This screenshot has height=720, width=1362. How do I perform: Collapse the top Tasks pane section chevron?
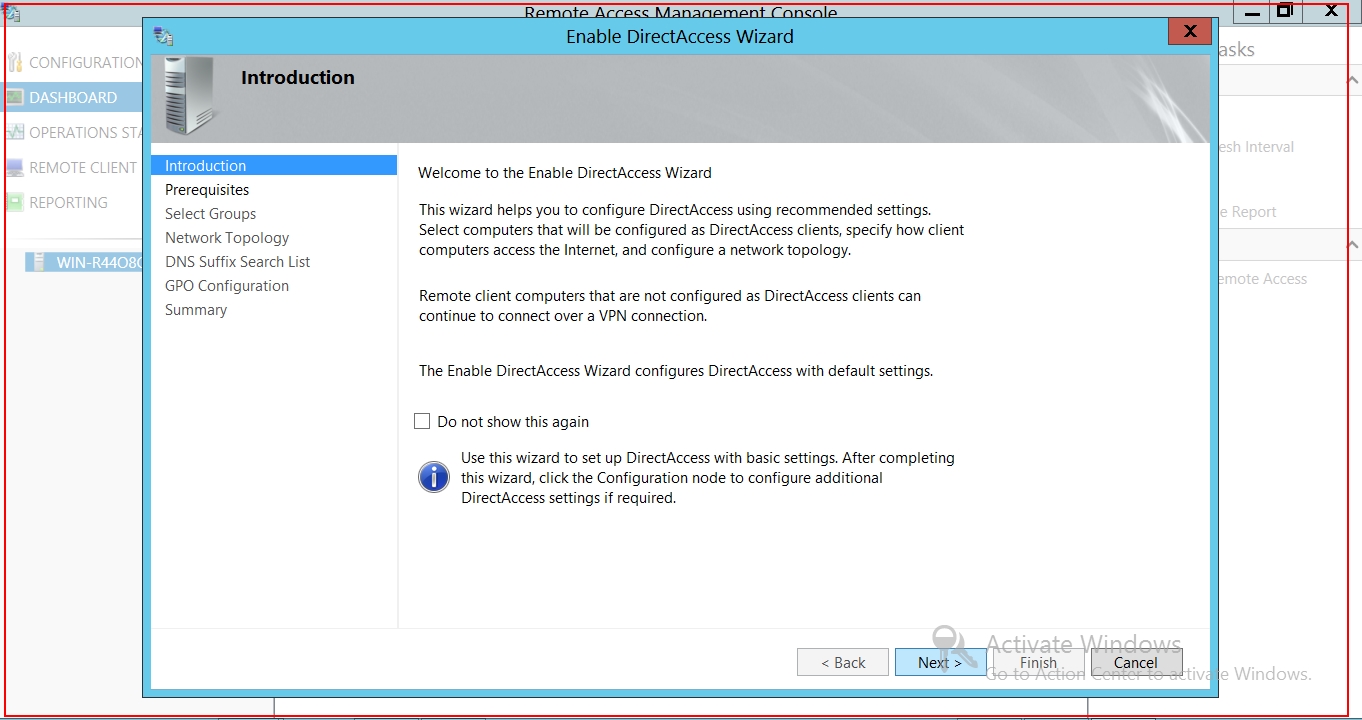1352,80
